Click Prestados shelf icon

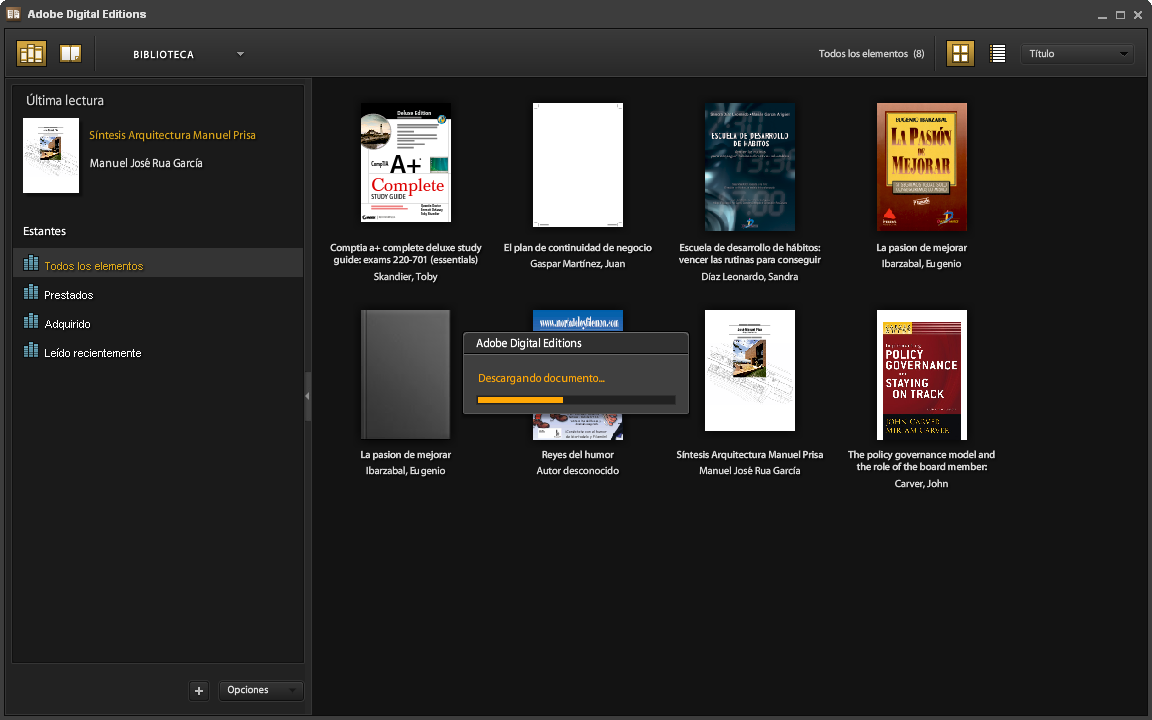31,292
